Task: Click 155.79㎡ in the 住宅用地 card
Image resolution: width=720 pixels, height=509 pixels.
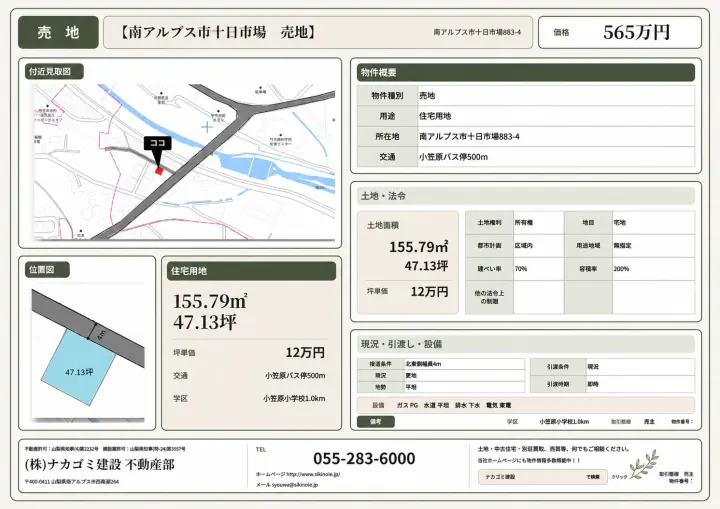Action: (210, 301)
